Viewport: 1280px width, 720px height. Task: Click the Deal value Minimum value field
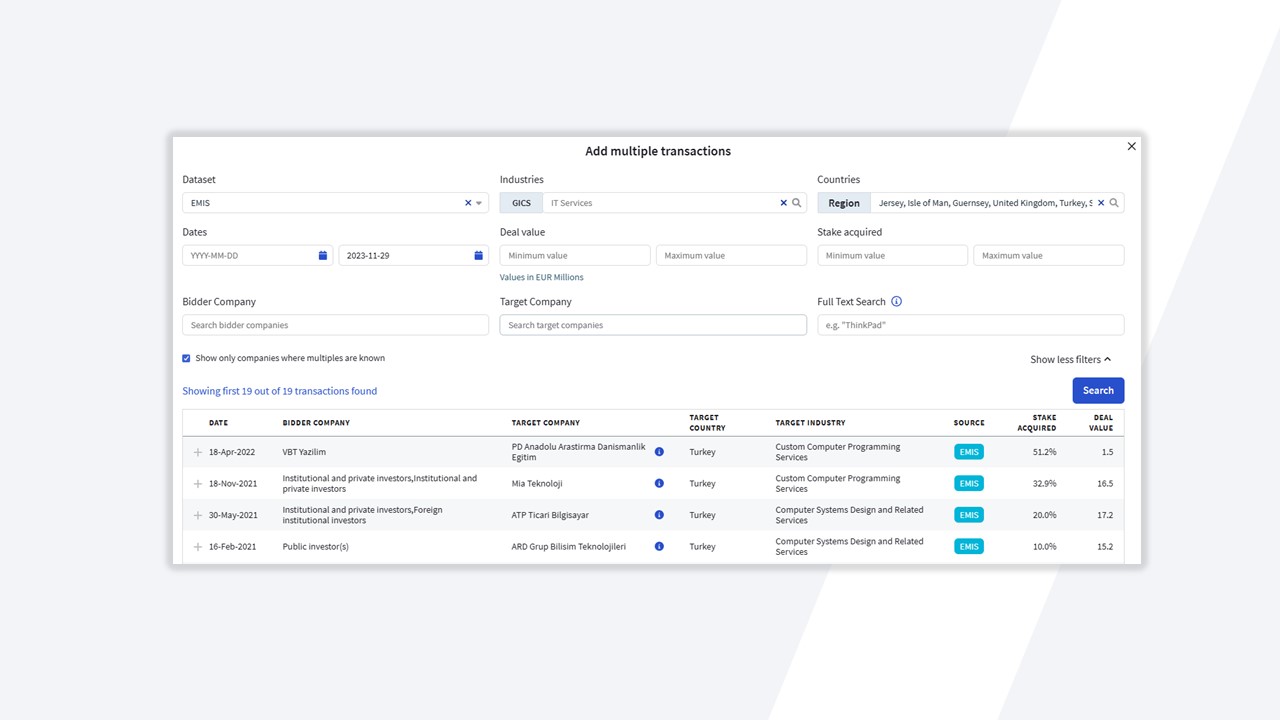575,256
